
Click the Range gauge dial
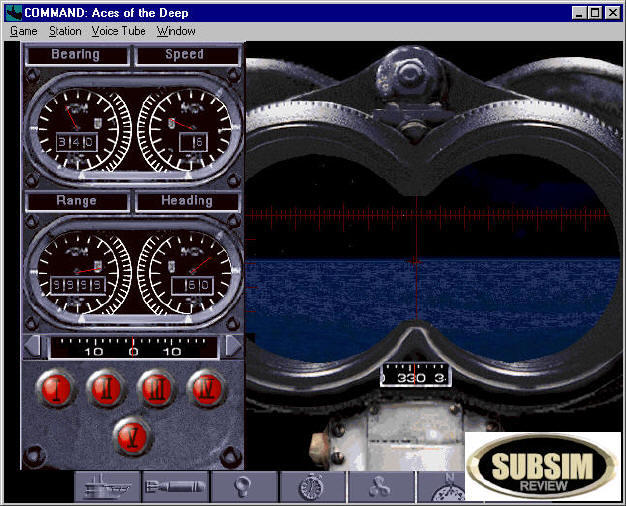pos(77,274)
